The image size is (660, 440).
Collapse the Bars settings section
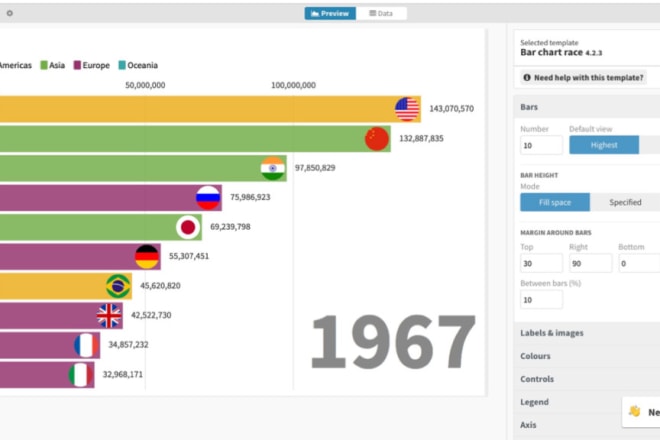tap(586, 107)
